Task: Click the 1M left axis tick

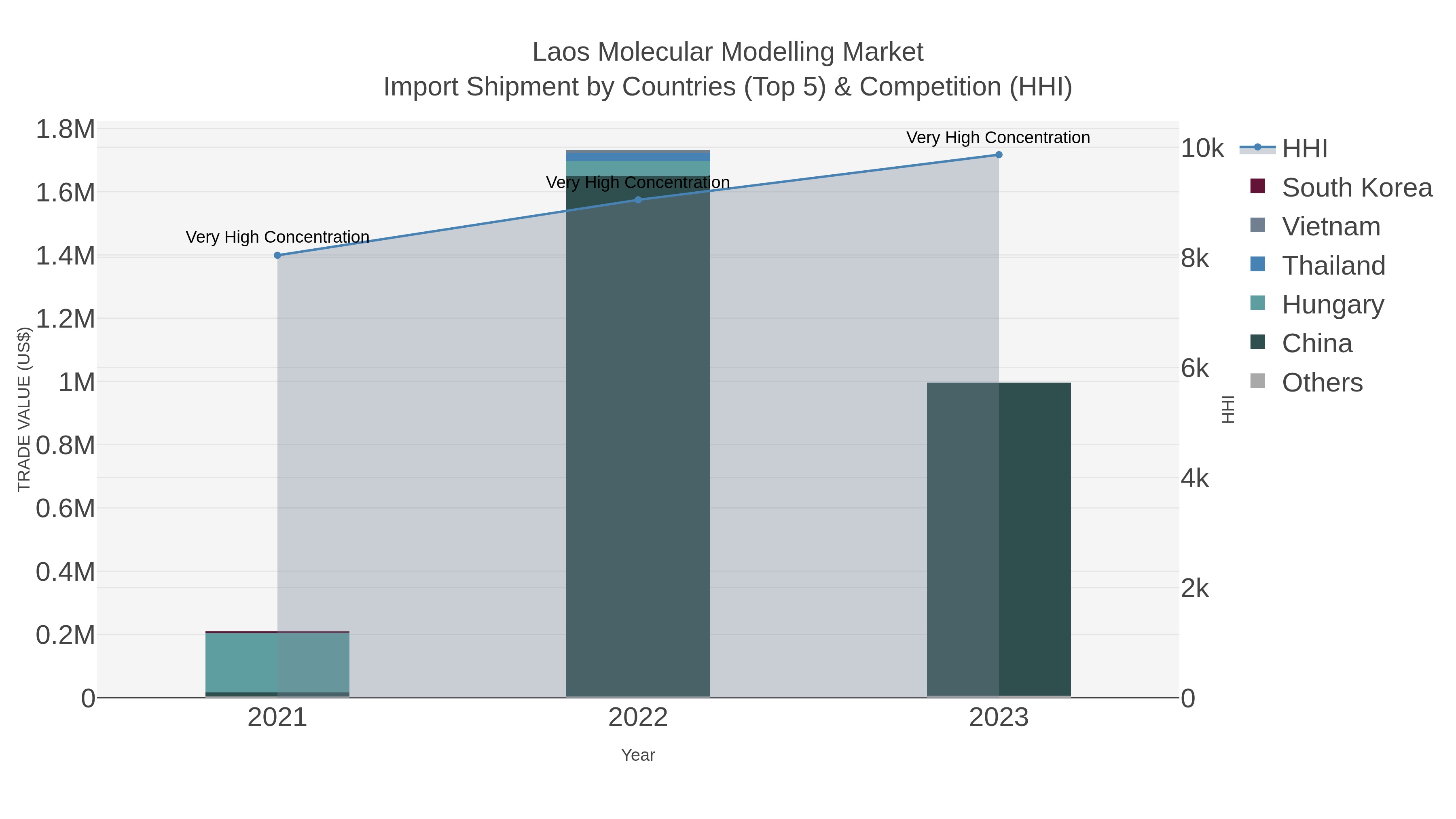Action: (x=77, y=383)
